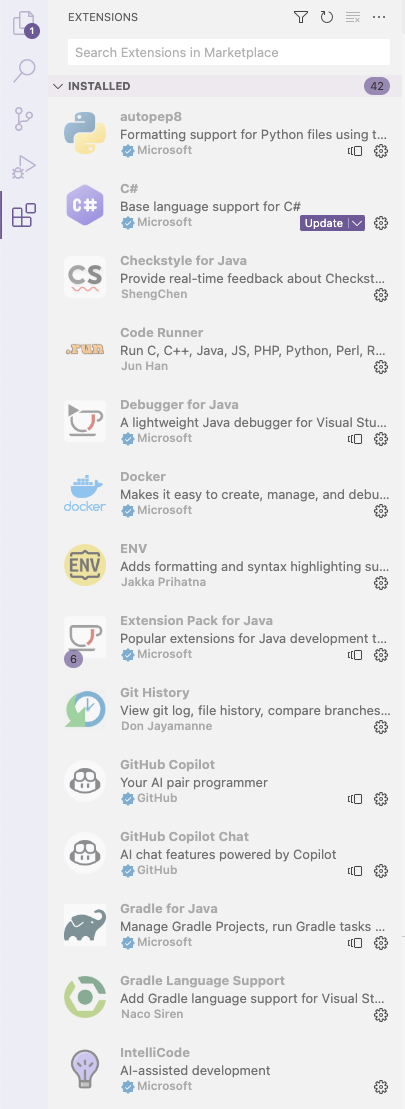Open manage gear for Debugger for Java
The width and height of the screenshot is (405, 1109).
pos(381,439)
